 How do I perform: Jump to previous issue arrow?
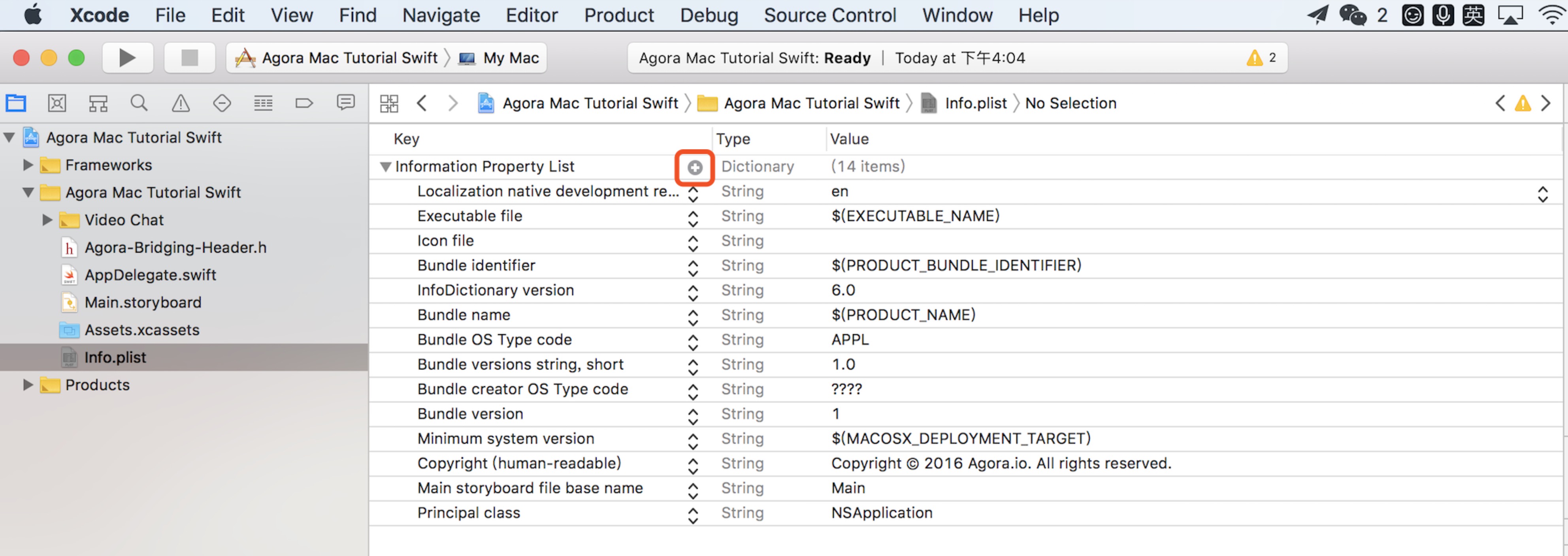coord(1500,103)
